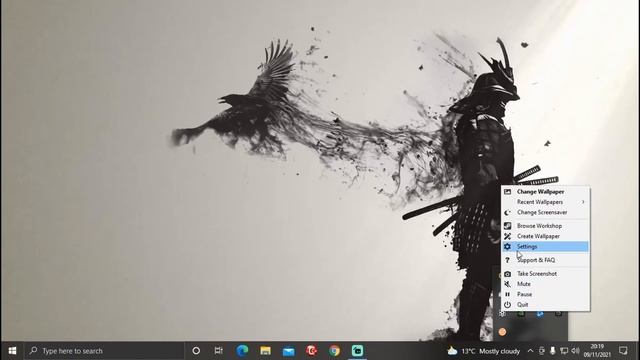Launch Google Chrome from the taskbar
This screenshot has width=640, height=360.
tap(334, 351)
